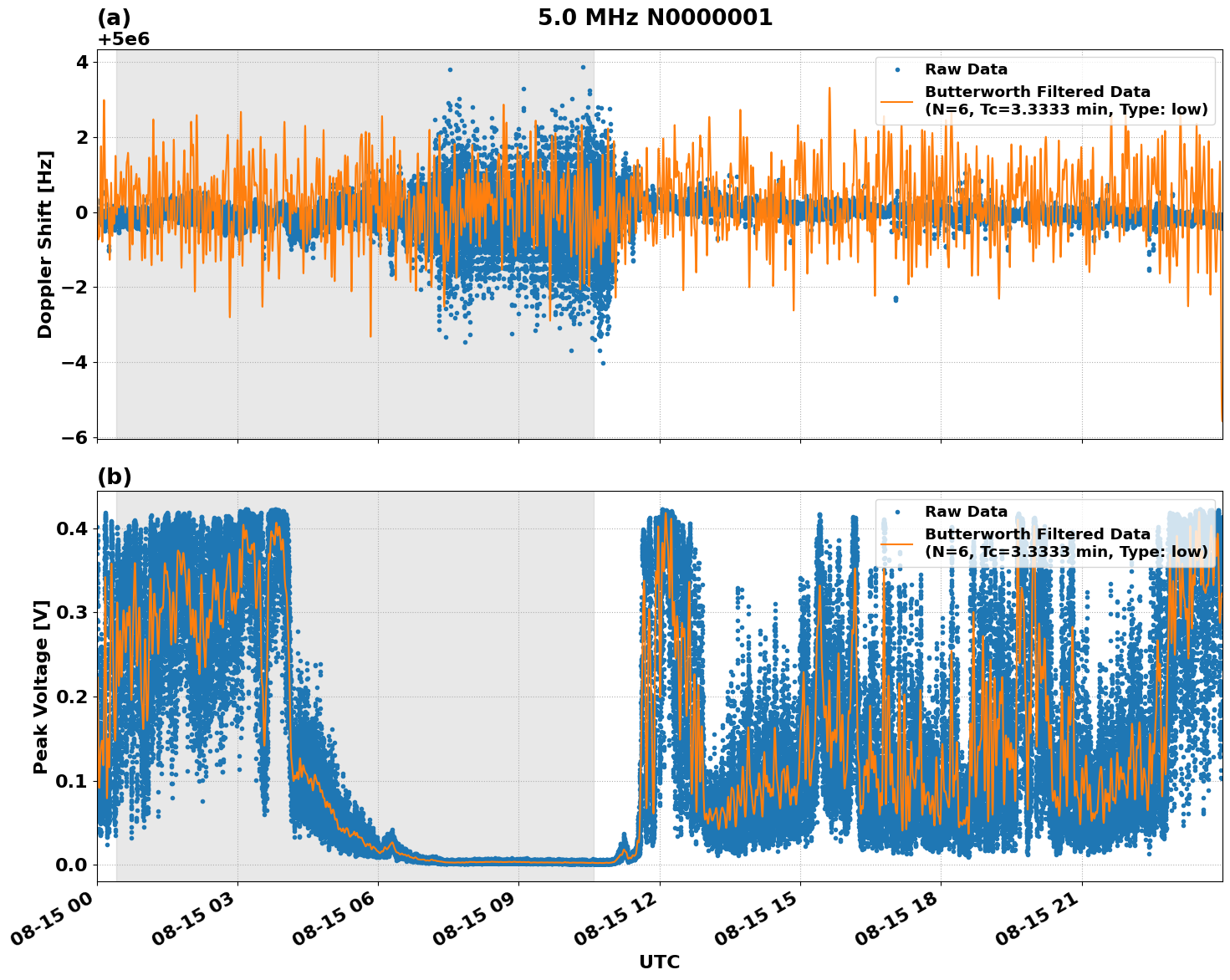
Task: Click the subplot label (b)
Action: 115,477
